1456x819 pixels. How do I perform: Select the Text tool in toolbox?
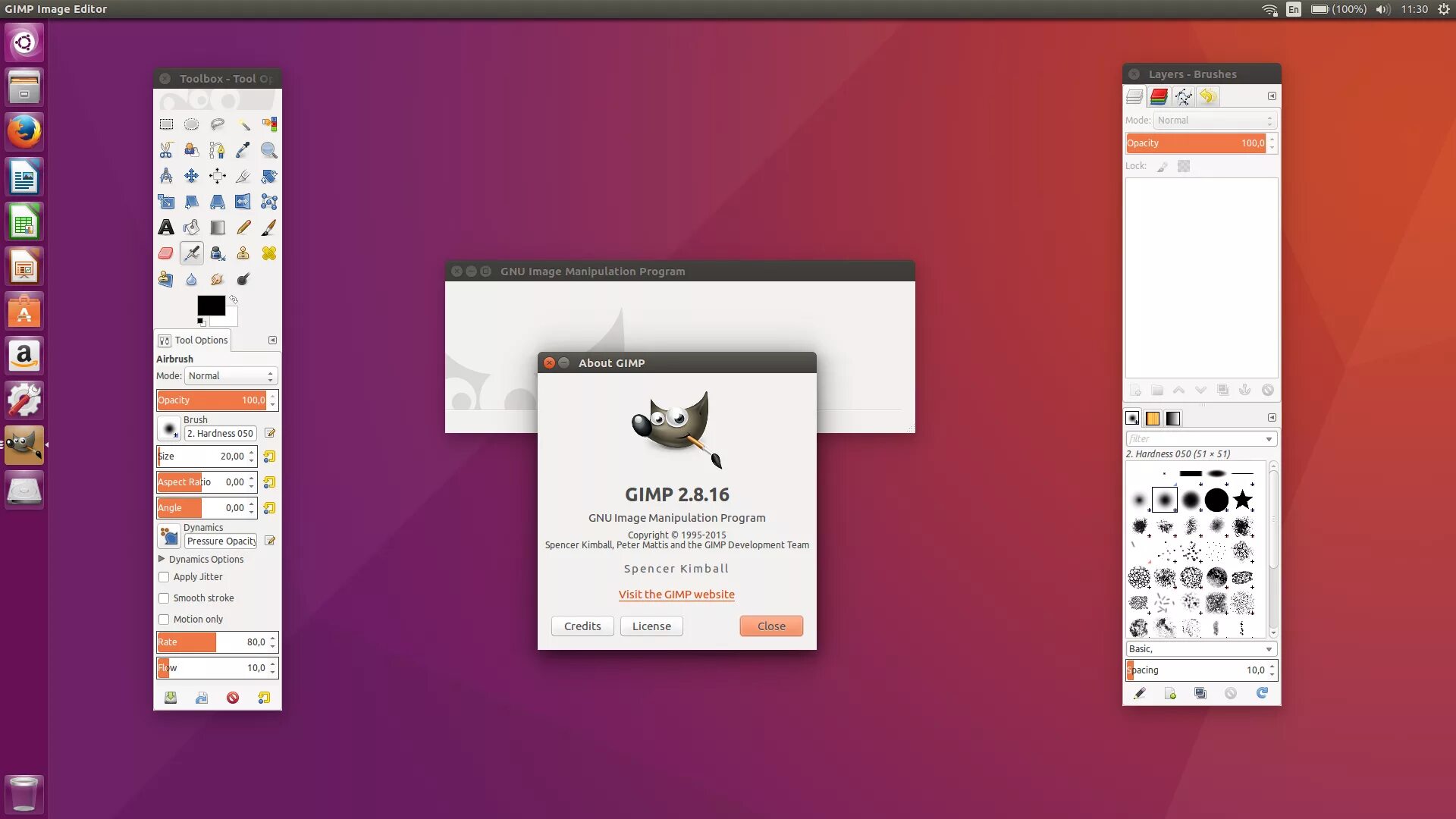(x=166, y=227)
